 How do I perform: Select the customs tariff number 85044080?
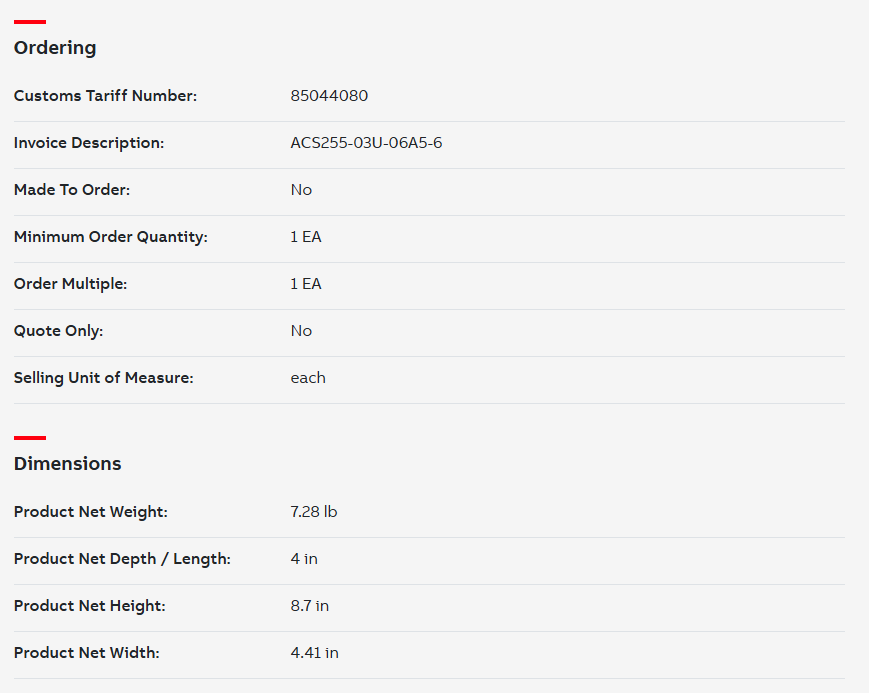point(329,95)
